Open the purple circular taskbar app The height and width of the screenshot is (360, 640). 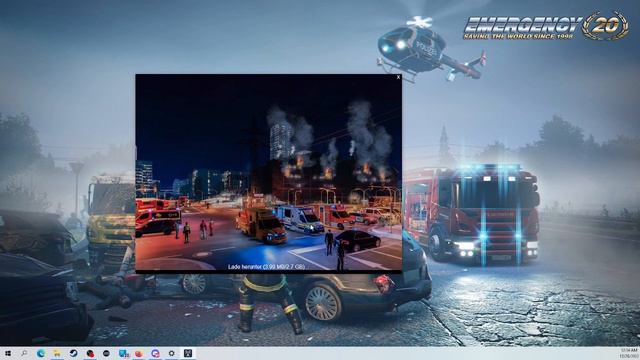point(156,353)
